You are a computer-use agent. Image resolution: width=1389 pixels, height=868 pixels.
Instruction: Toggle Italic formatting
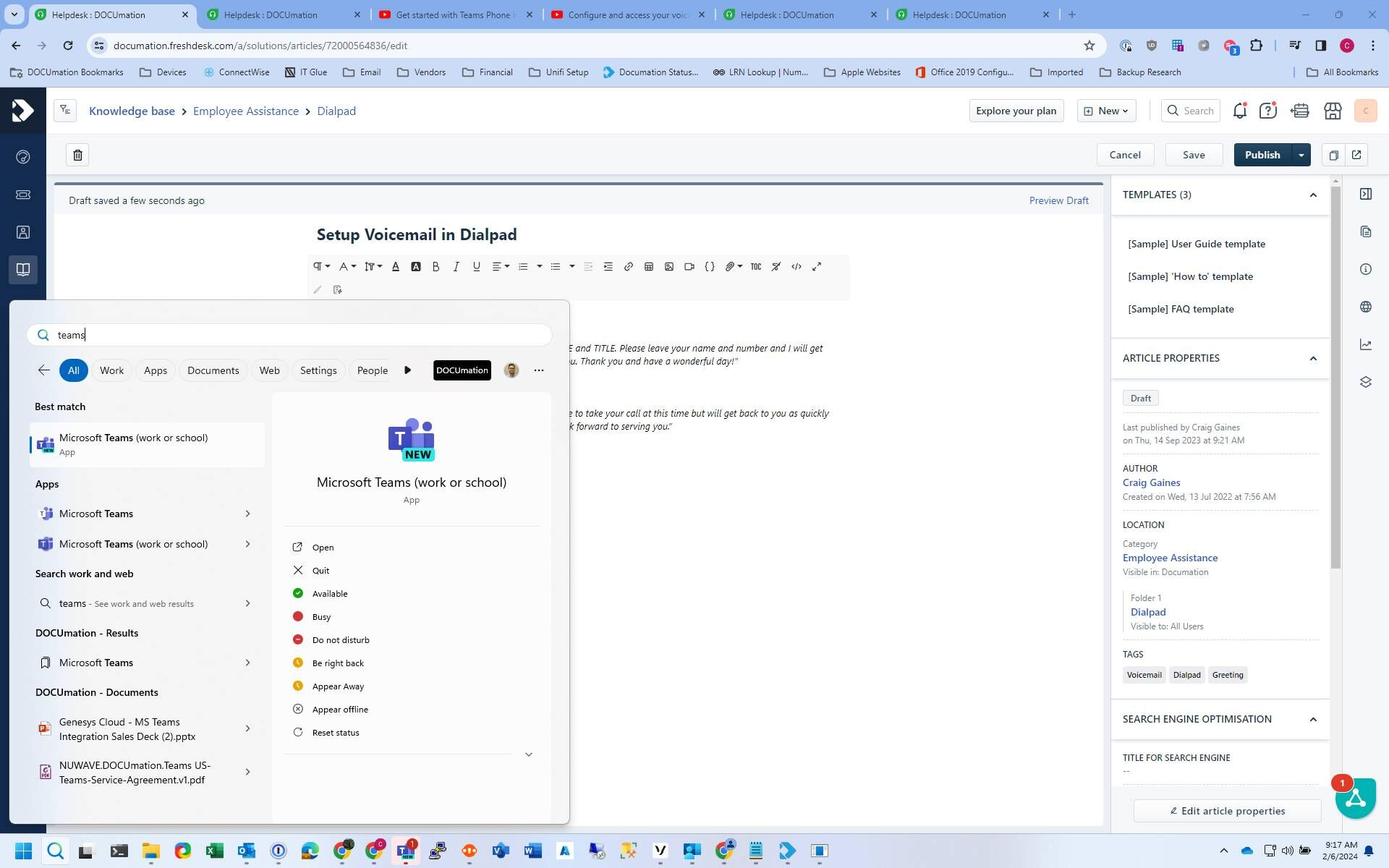pos(456,267)
